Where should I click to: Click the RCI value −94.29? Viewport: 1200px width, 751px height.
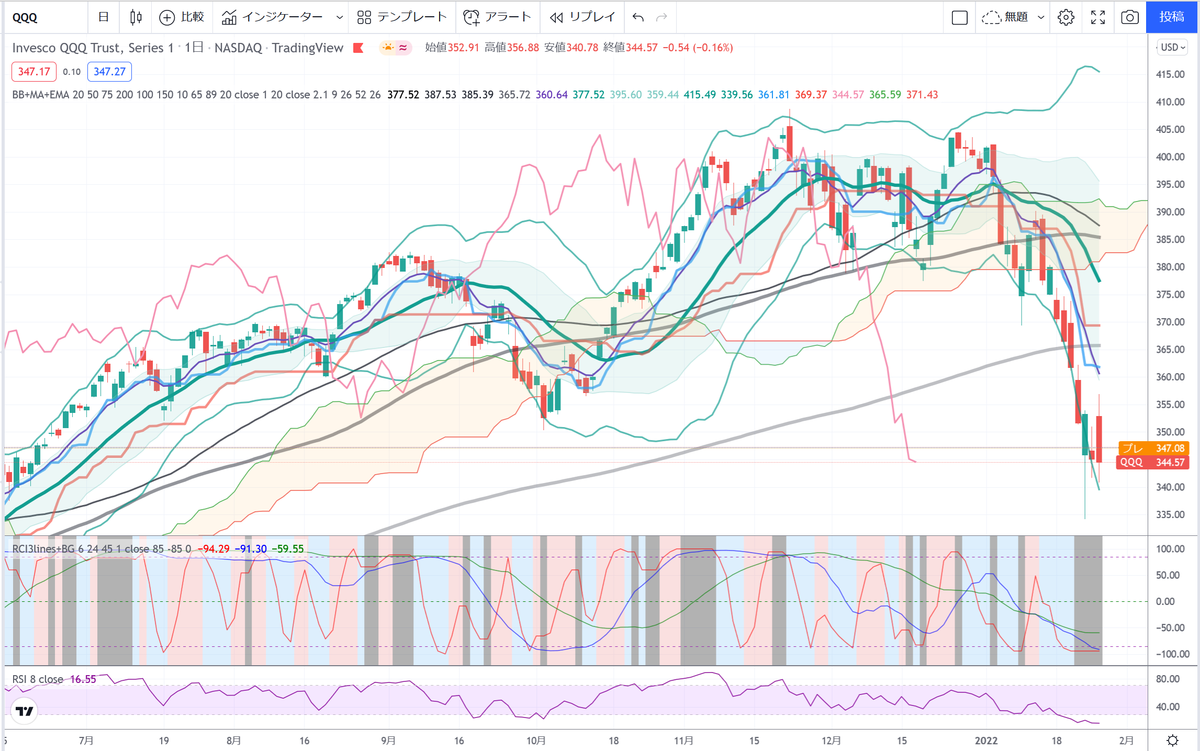click(x=213, y=549)
